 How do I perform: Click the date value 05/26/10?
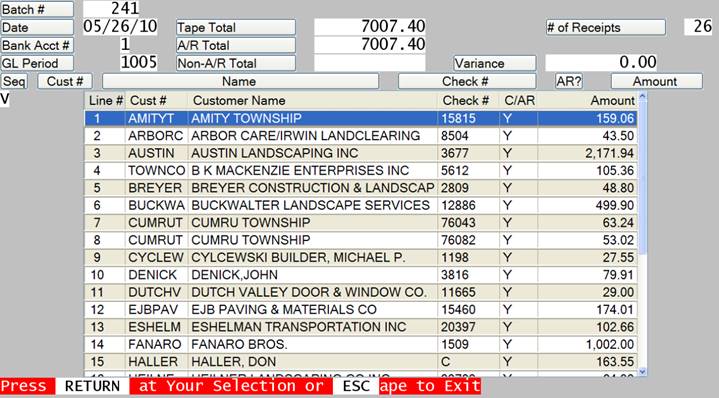[120, 27]
